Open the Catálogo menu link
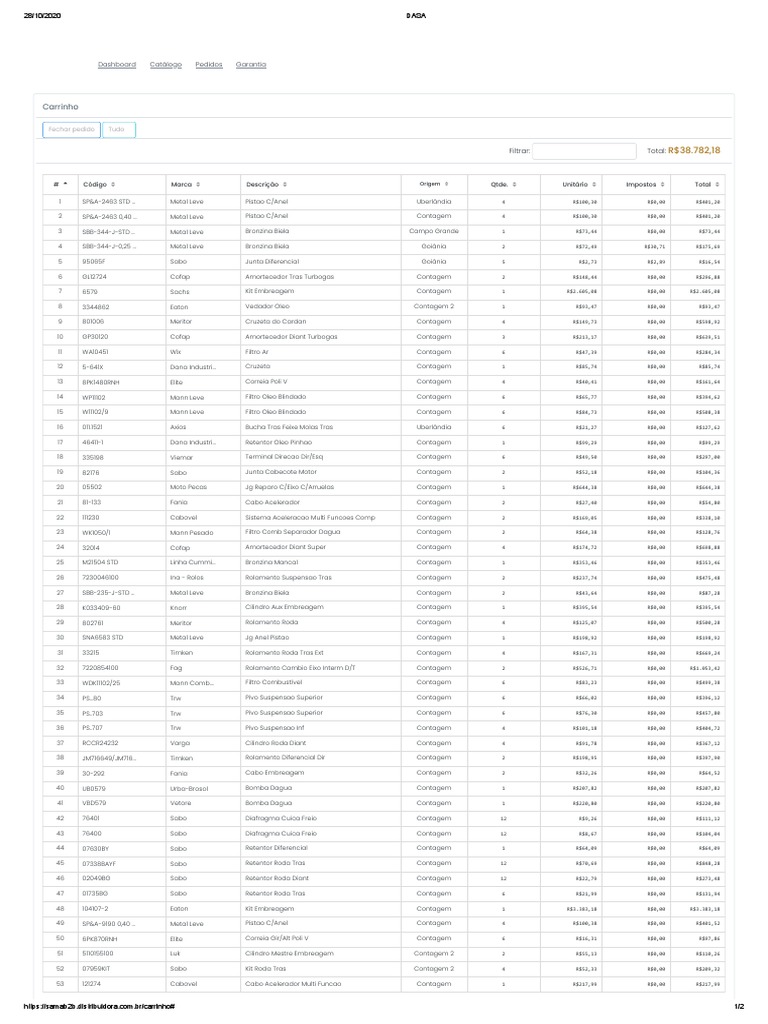768x1024 pixels. pyautogui.click(x=166, y=65)
